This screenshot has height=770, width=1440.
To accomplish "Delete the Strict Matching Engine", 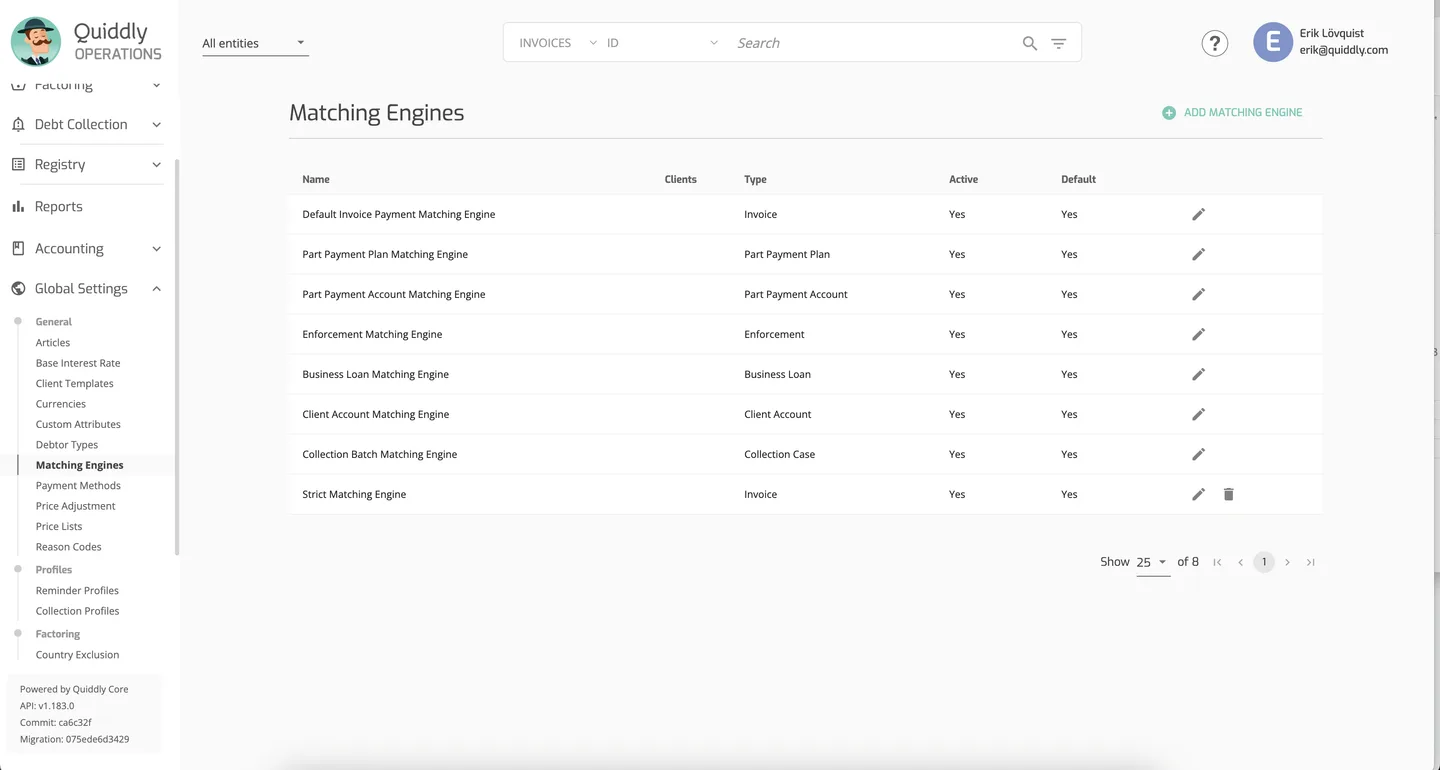I will (1229, 494).
